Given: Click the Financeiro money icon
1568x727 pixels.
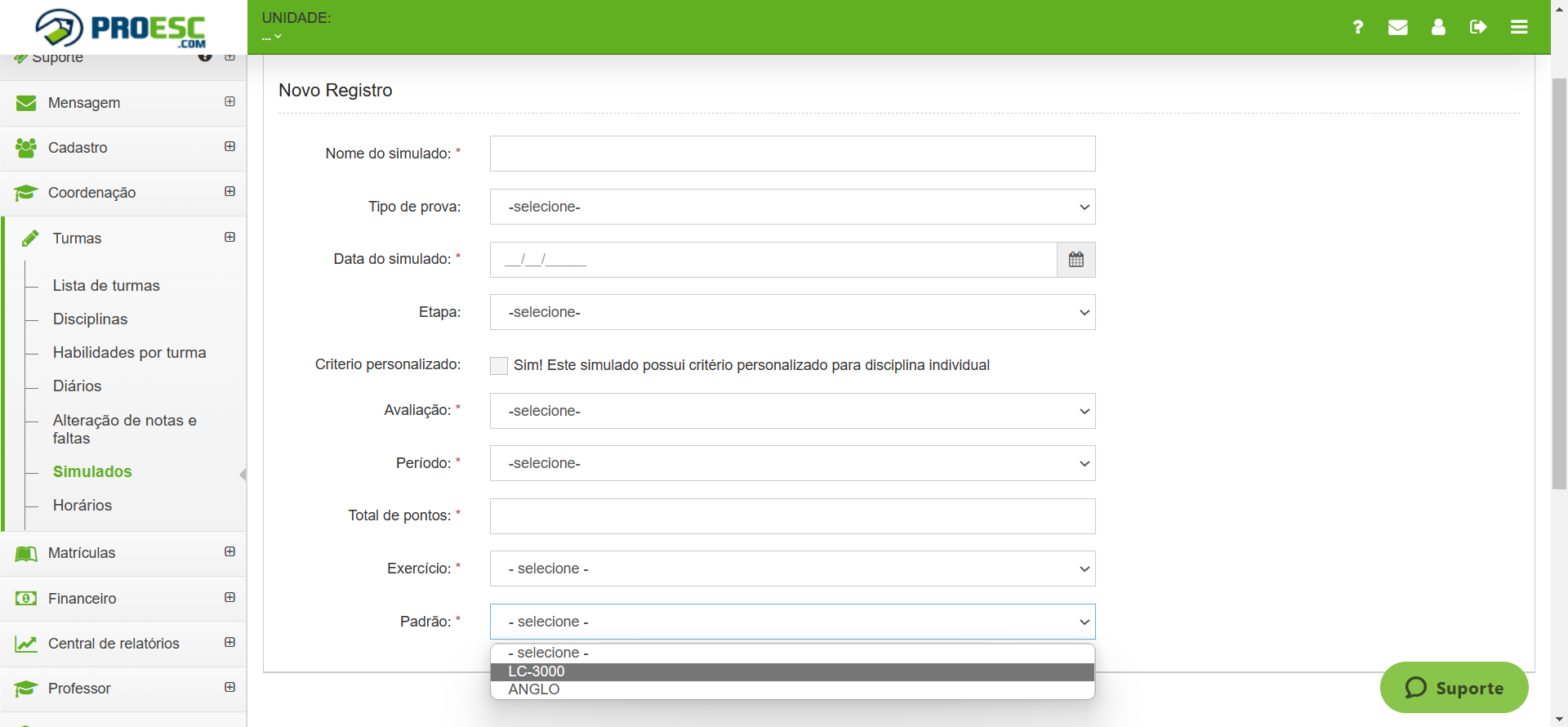Looking at the screenshot, I should [x=26, y=599].
